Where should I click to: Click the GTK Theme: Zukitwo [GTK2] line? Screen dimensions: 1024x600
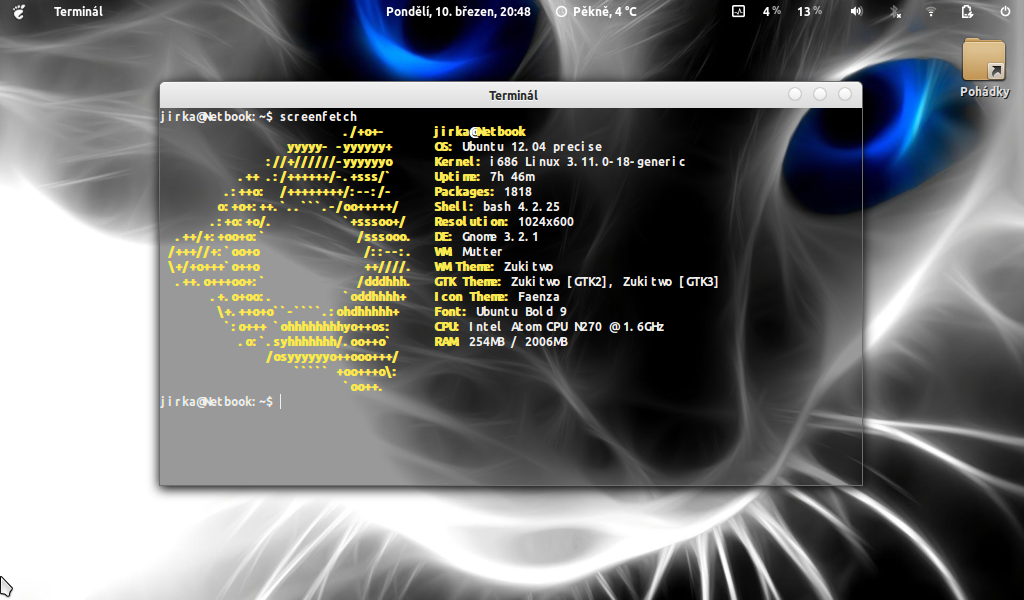coord(577,282)
